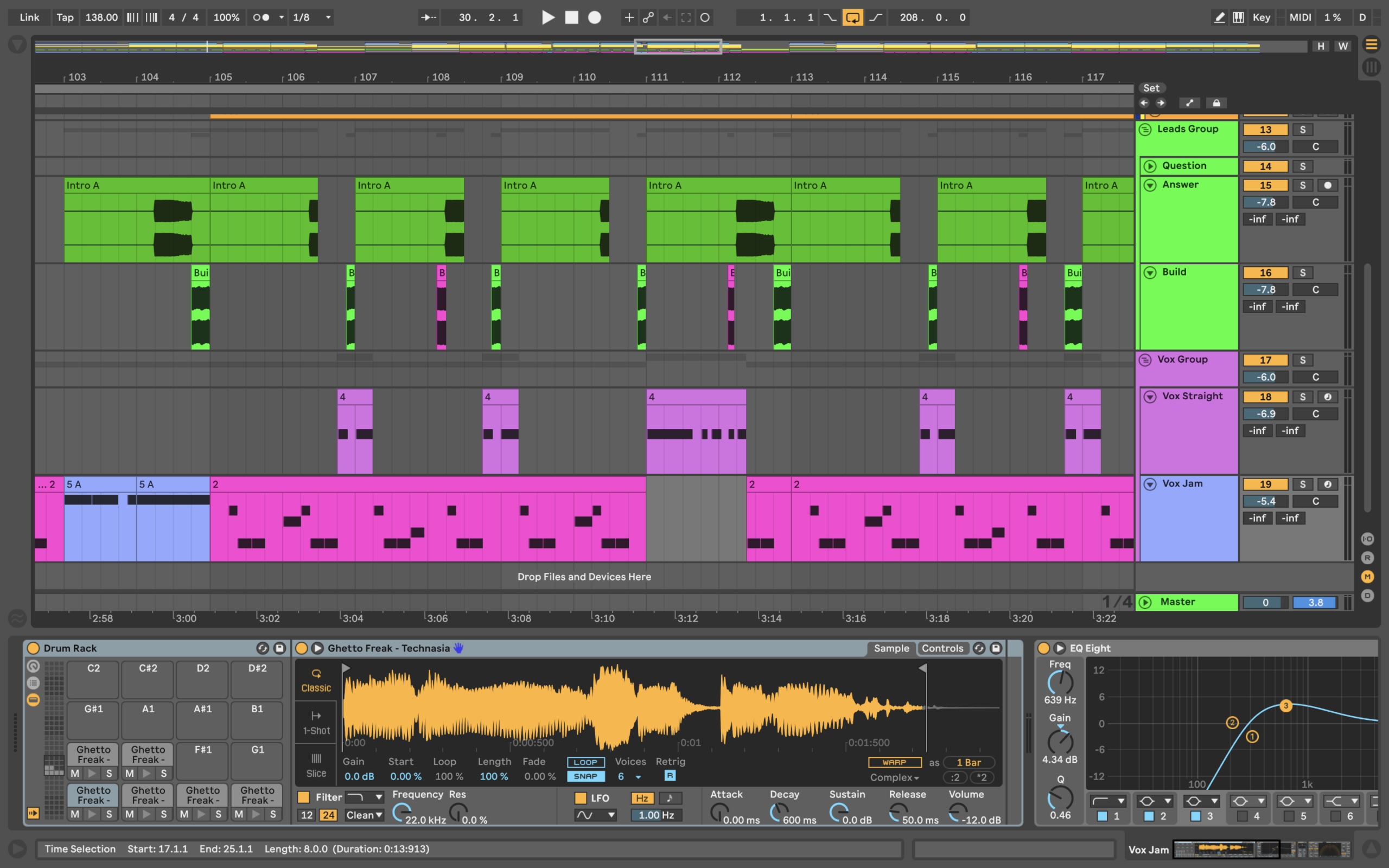Adjust the EQ Eight Gain knob

pyautogui.click(x=1060, y=742)
